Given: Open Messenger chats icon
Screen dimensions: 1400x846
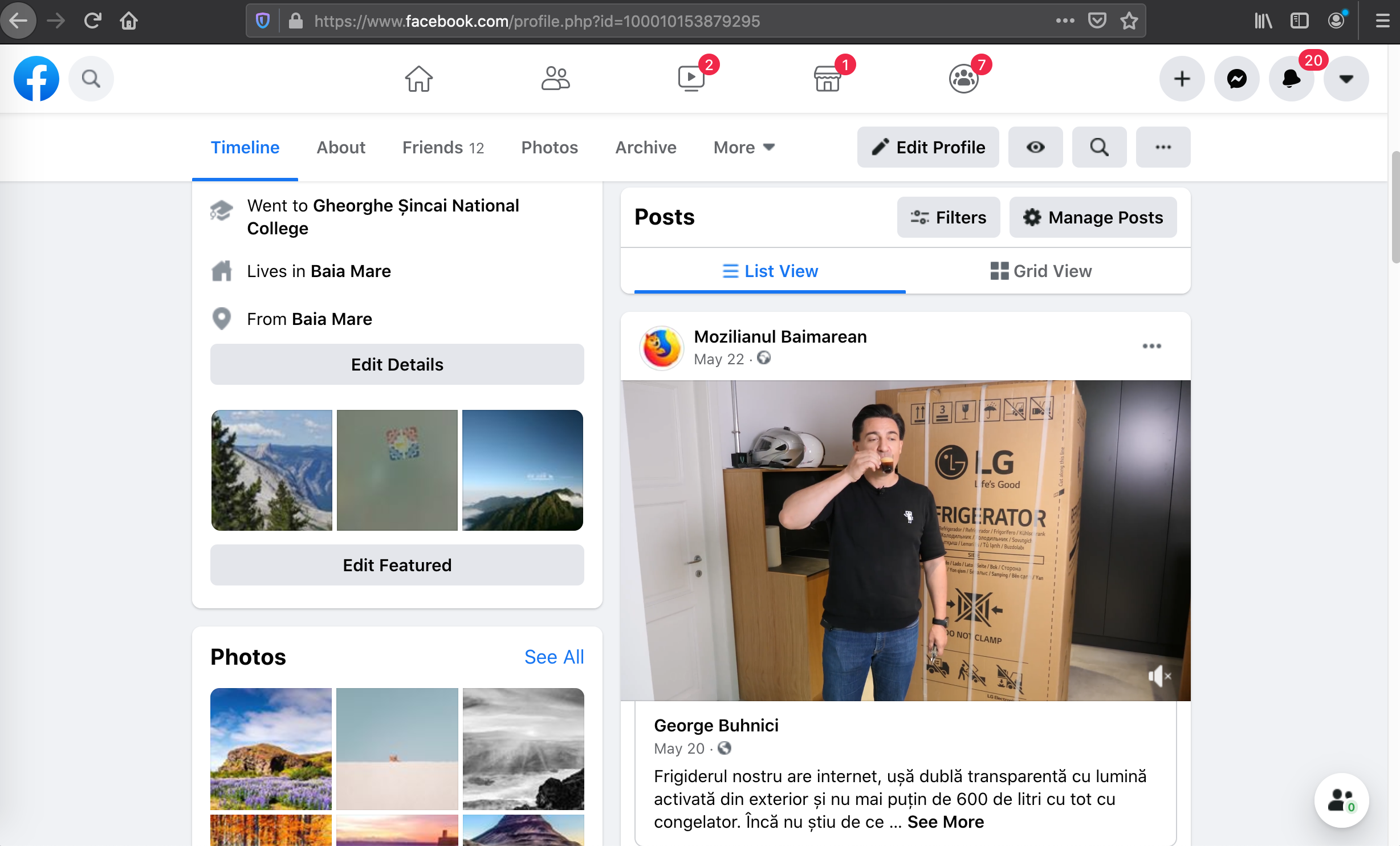Looking at the screenshot, I should (x=1236, y=79).
